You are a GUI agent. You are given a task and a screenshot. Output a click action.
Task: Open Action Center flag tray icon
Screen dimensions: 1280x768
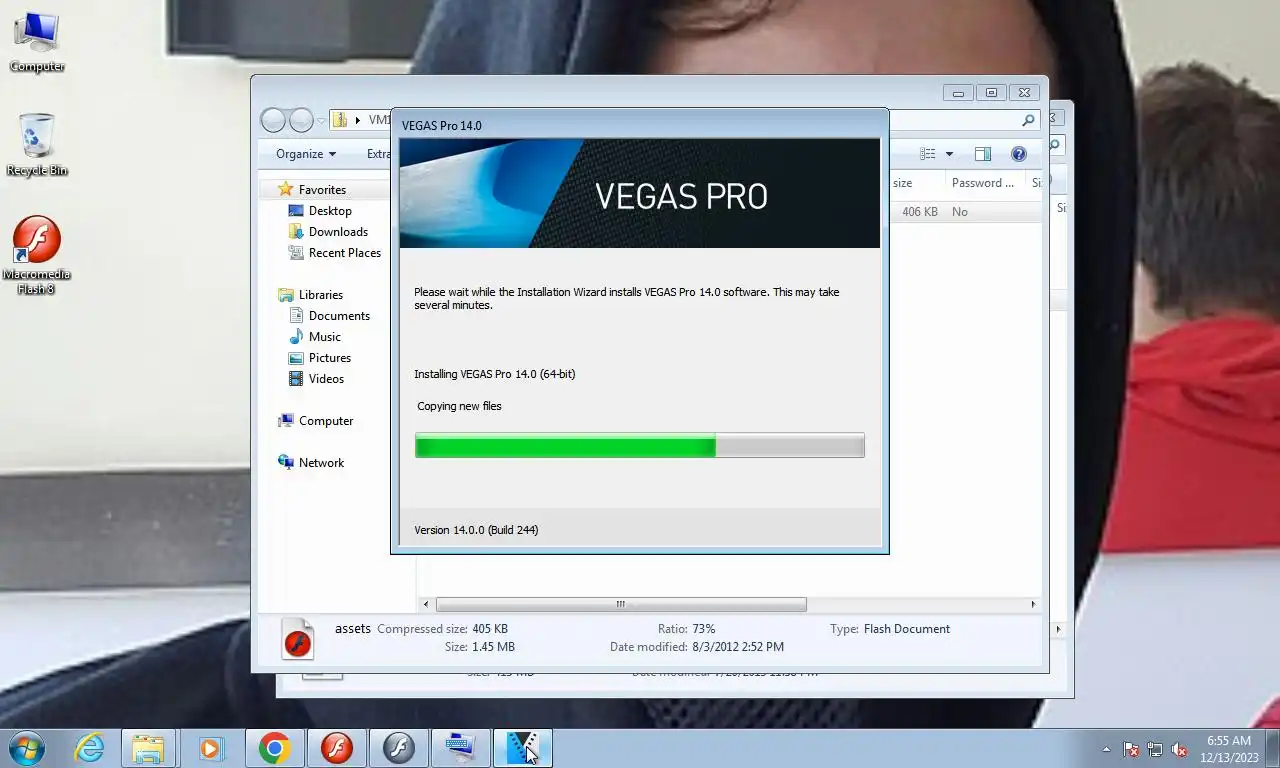point(1131,749)
